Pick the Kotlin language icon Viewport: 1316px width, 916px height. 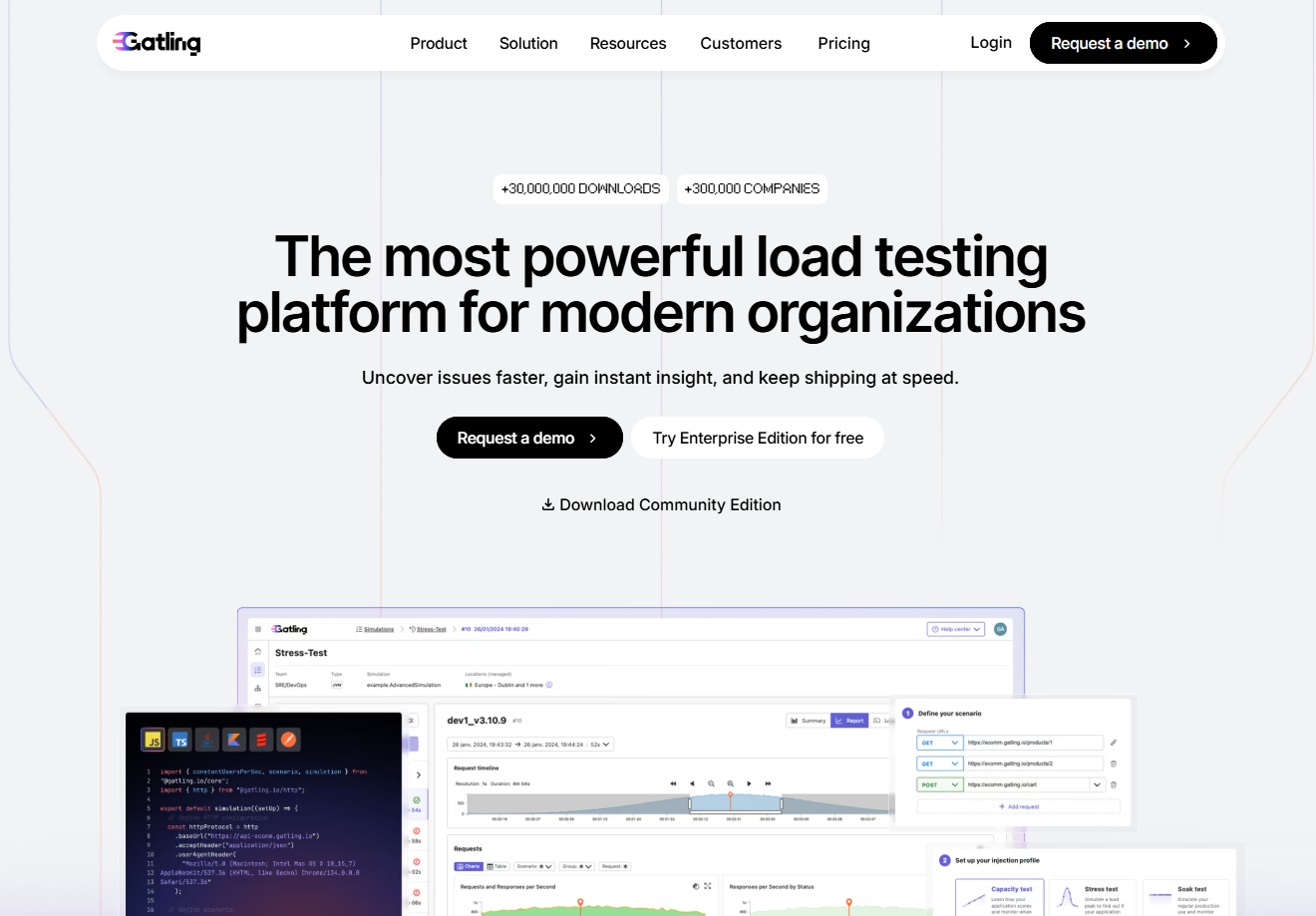click(234, 741)
